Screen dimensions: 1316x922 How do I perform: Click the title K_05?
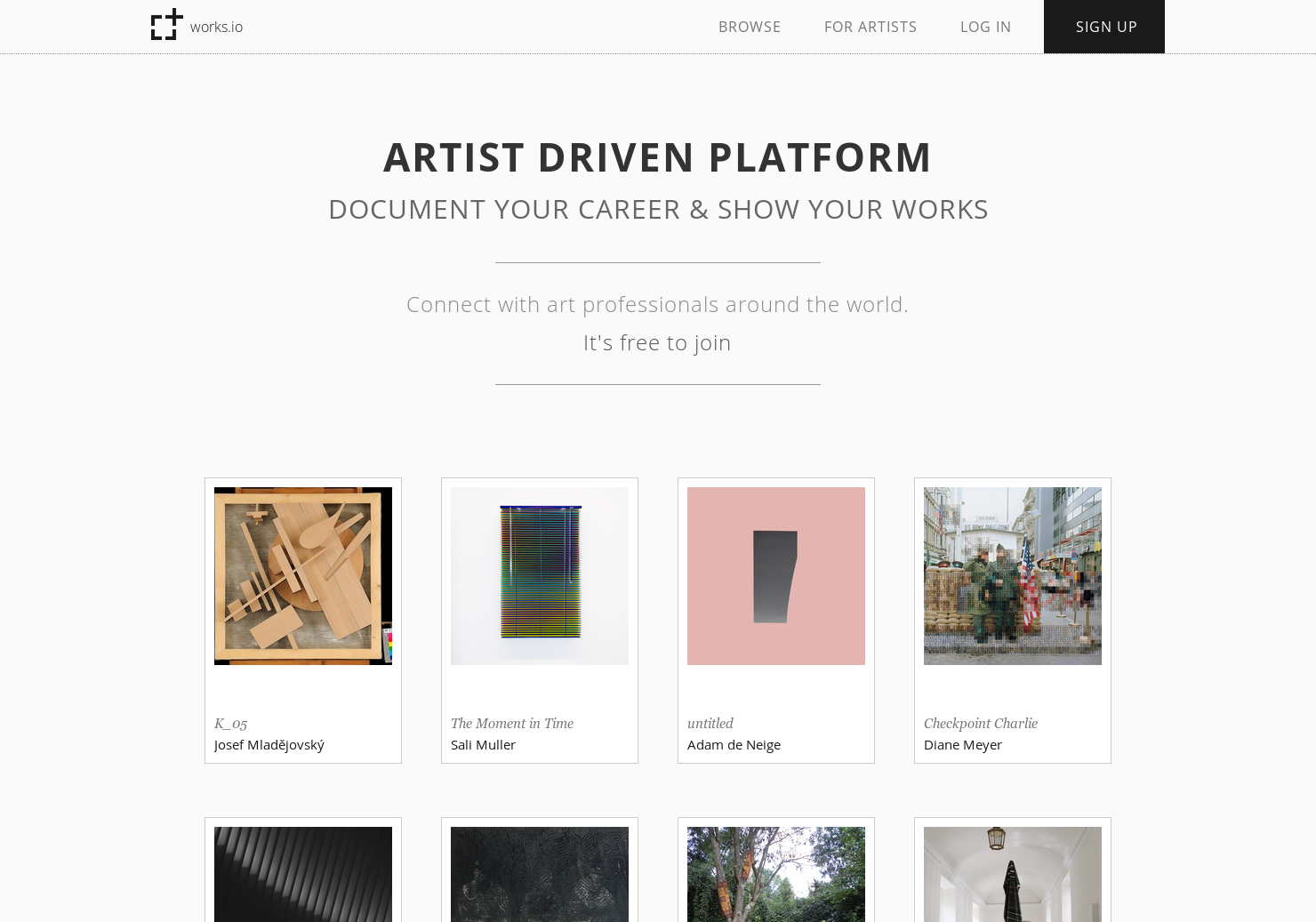(230, 724)
